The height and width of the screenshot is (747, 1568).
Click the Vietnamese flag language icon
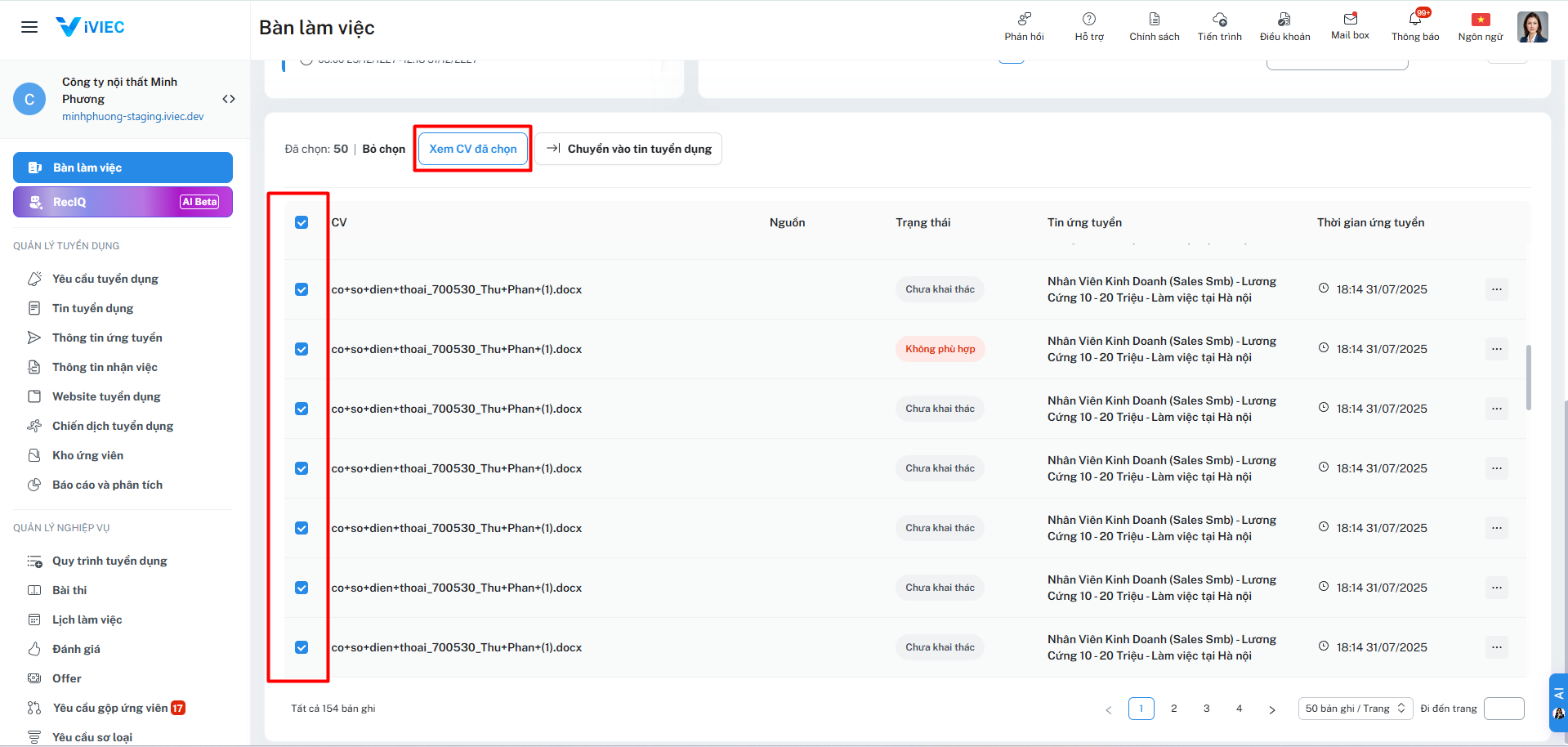pos(1481,20)
